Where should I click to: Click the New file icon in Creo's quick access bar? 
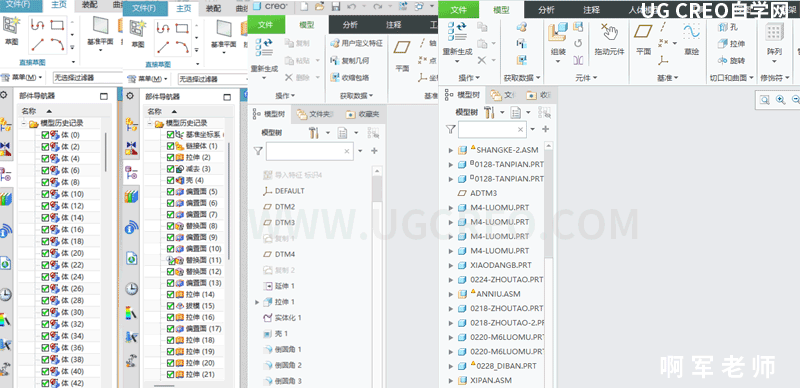(x=304, y=7)
